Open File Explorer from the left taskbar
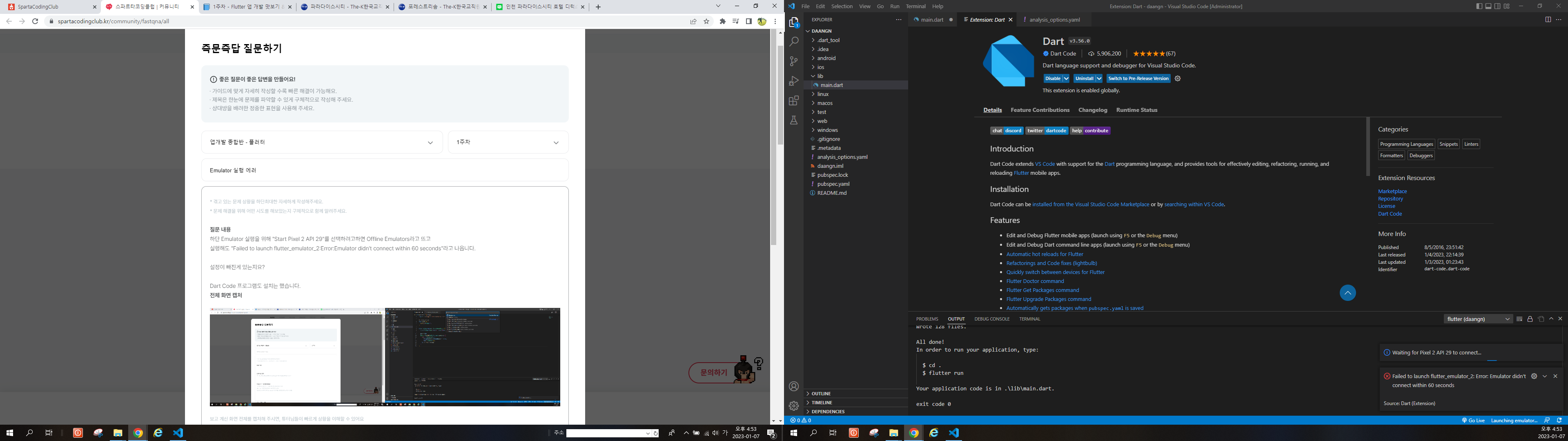The image size is (1568, 441). click(x=118, y=432)
